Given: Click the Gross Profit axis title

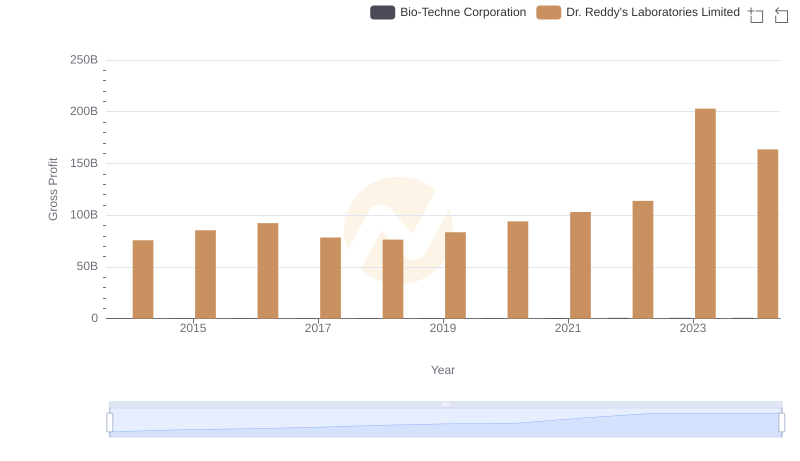Looking at the screenshot, I should pyautogui.click(x=53, y=189).
